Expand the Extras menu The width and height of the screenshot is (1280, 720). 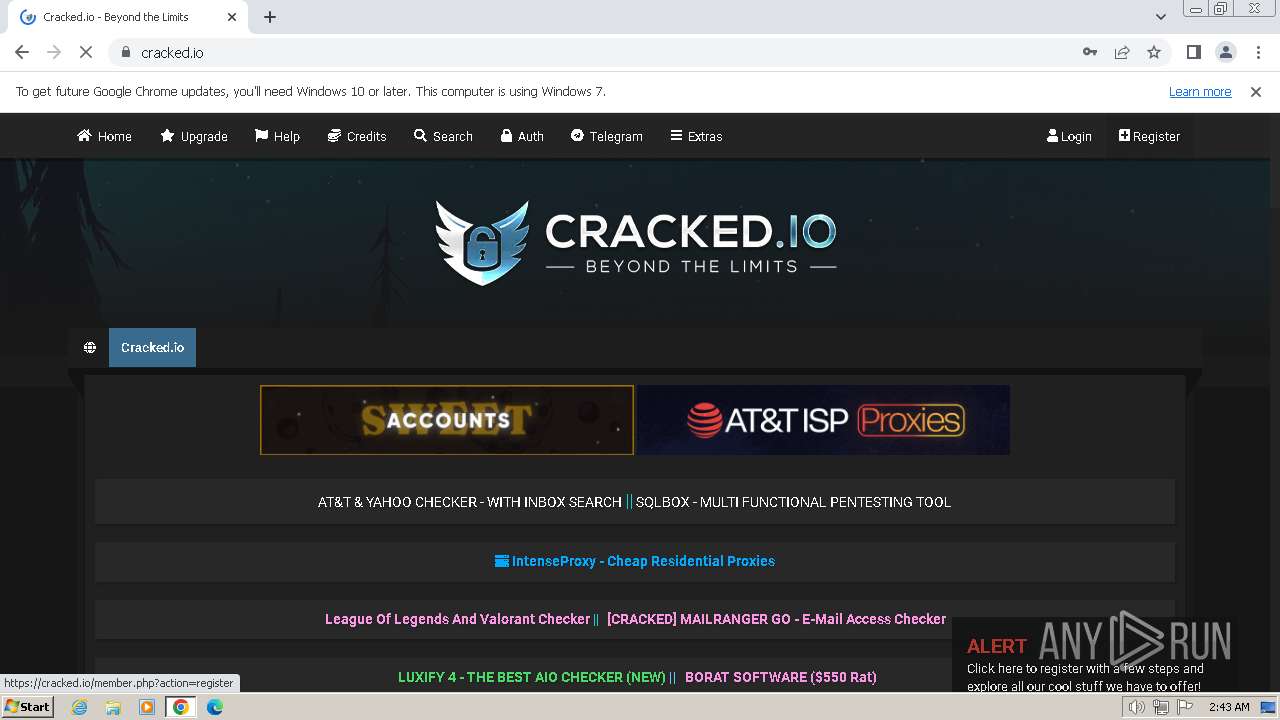pyautogui.click(x=696, y=136)
